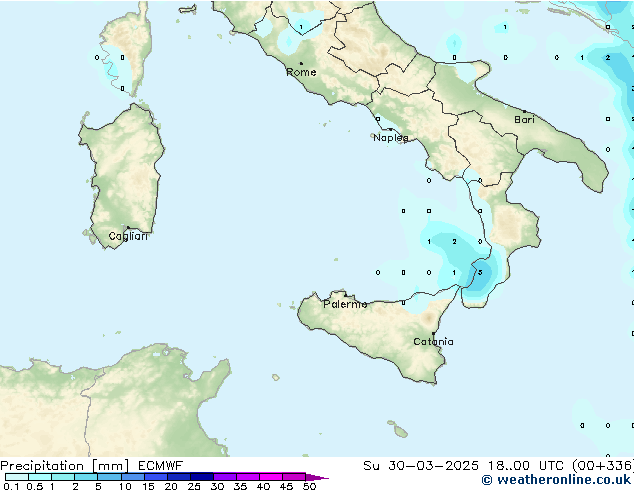Click the ECMWF model name label
634x490 pixels.
161,466
